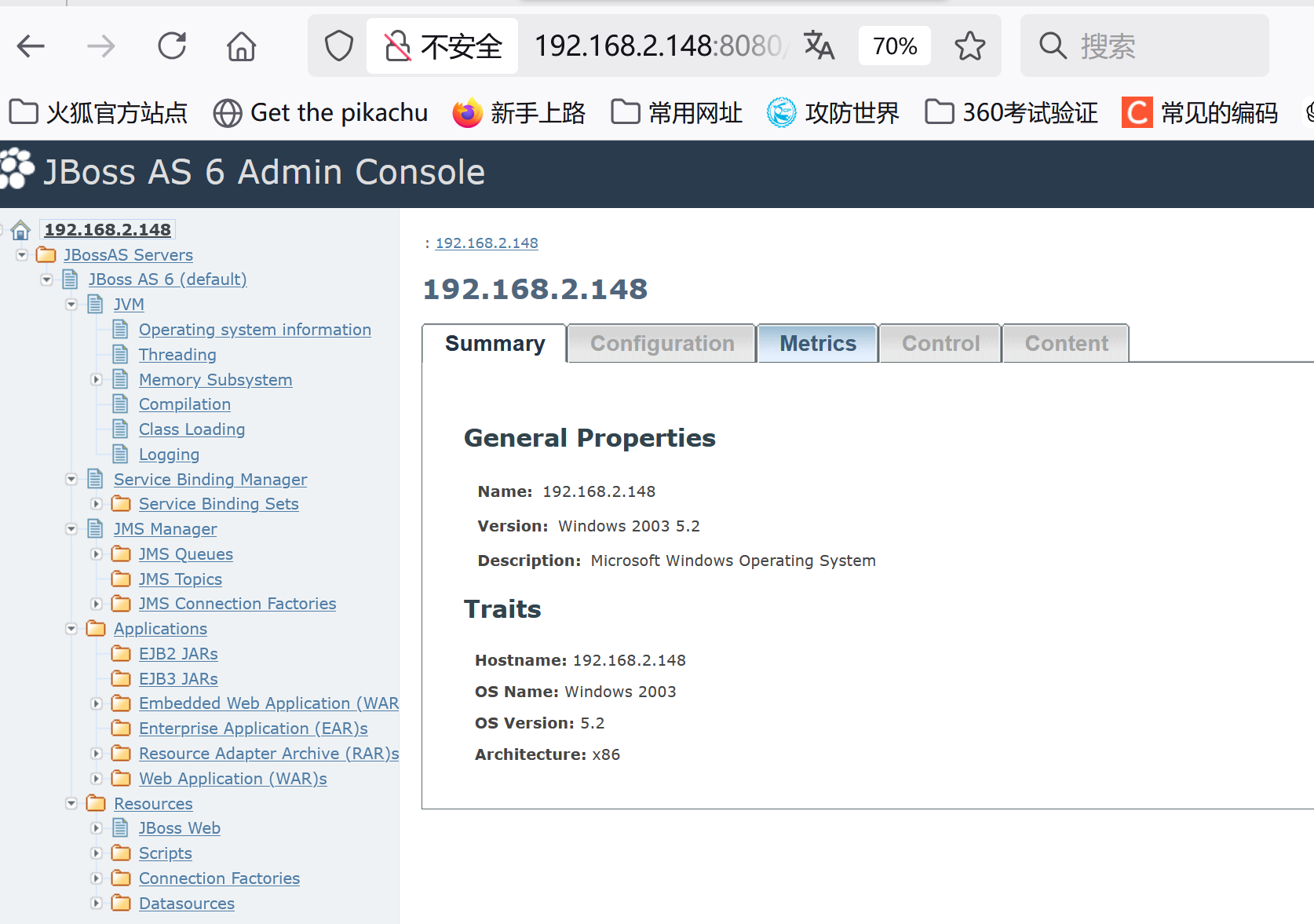Open the 常用网址 bookmark folder
1314x924 pixels.
676,113
